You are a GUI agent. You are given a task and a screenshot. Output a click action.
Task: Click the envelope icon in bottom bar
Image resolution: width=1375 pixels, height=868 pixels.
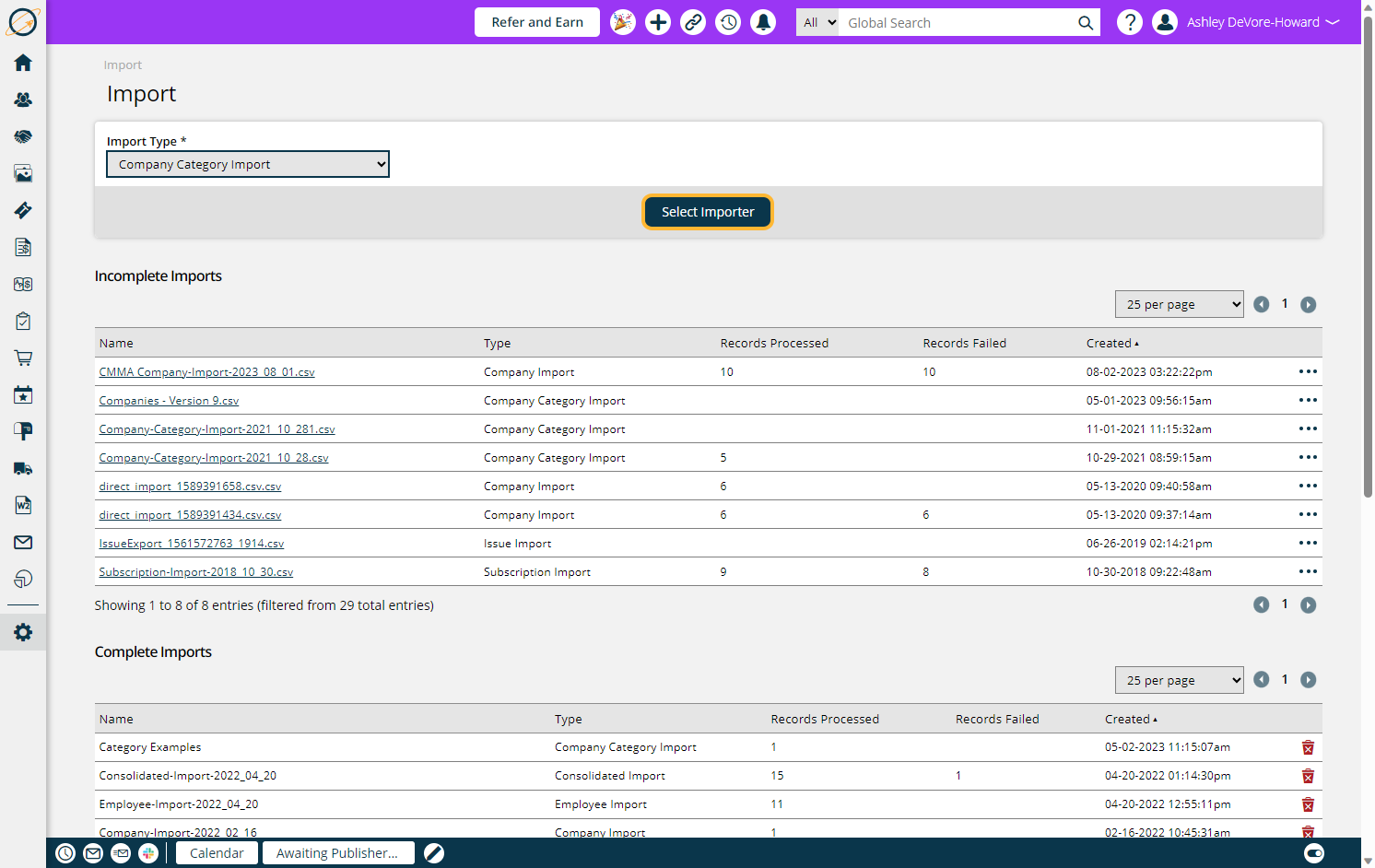[x=93, y=853]
